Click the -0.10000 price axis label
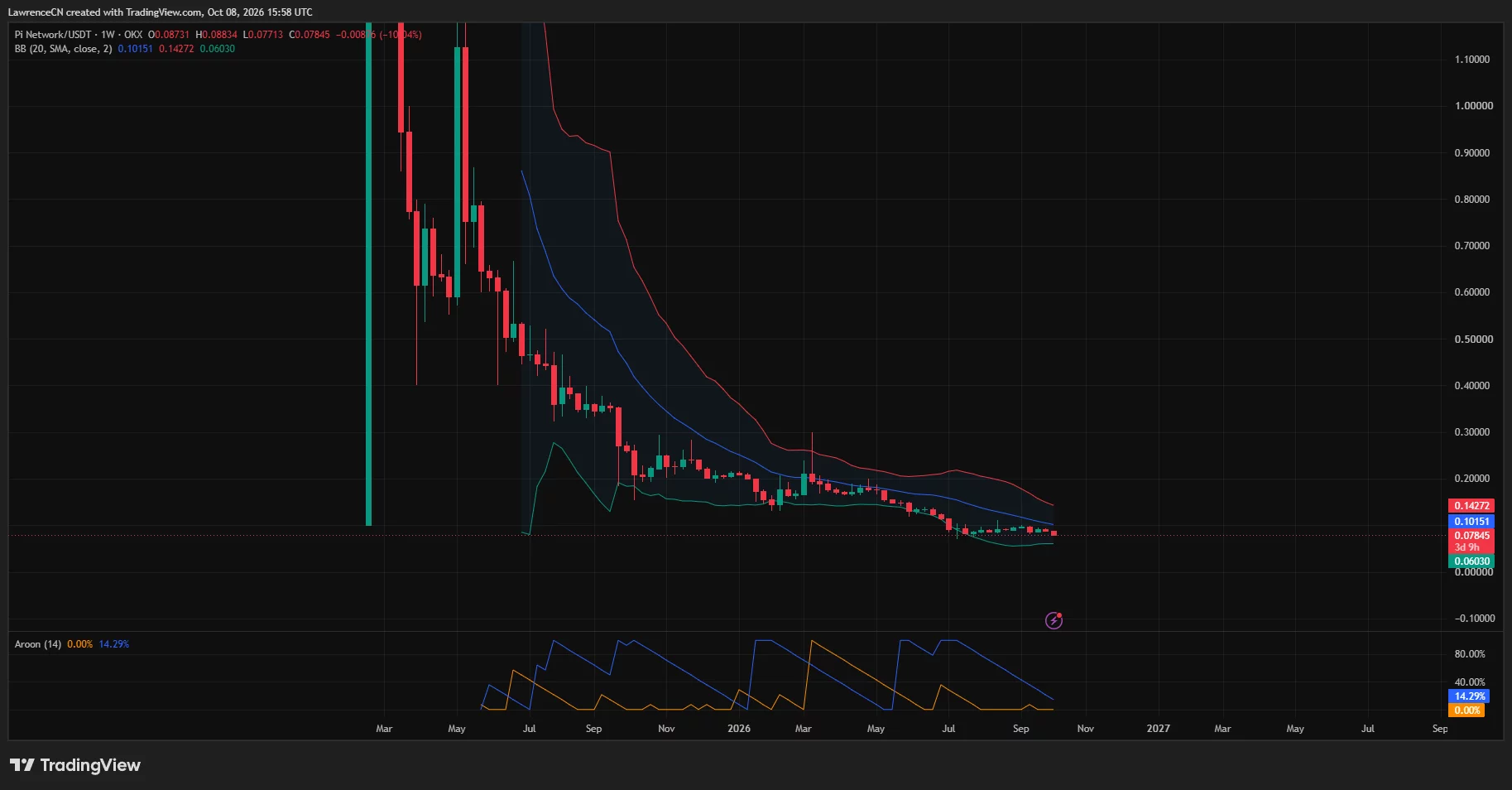 1475,619
